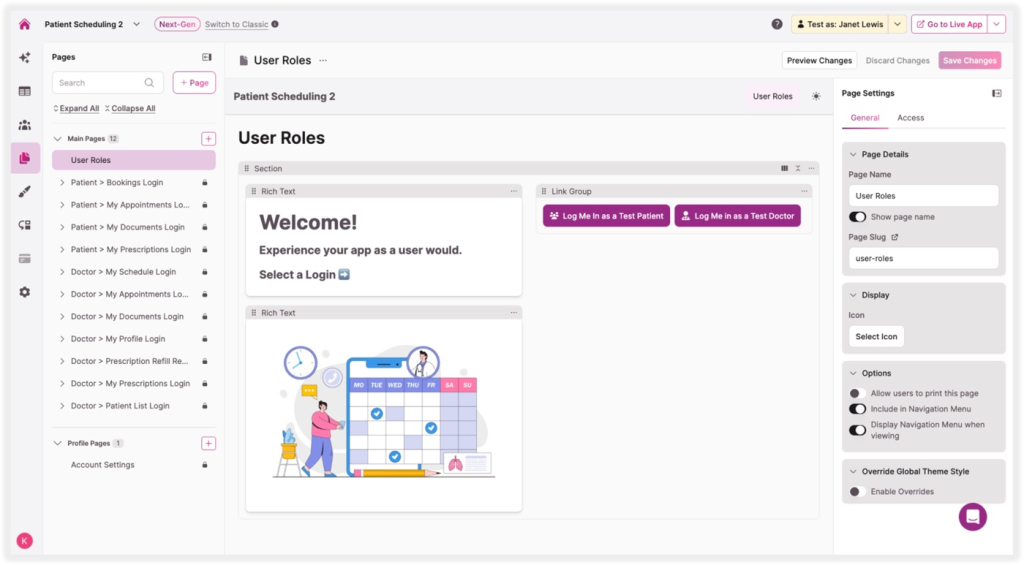Click the K user avatar
Image resolution: width=1024 pixels, height=565 pixels.
tap(25, 541)
